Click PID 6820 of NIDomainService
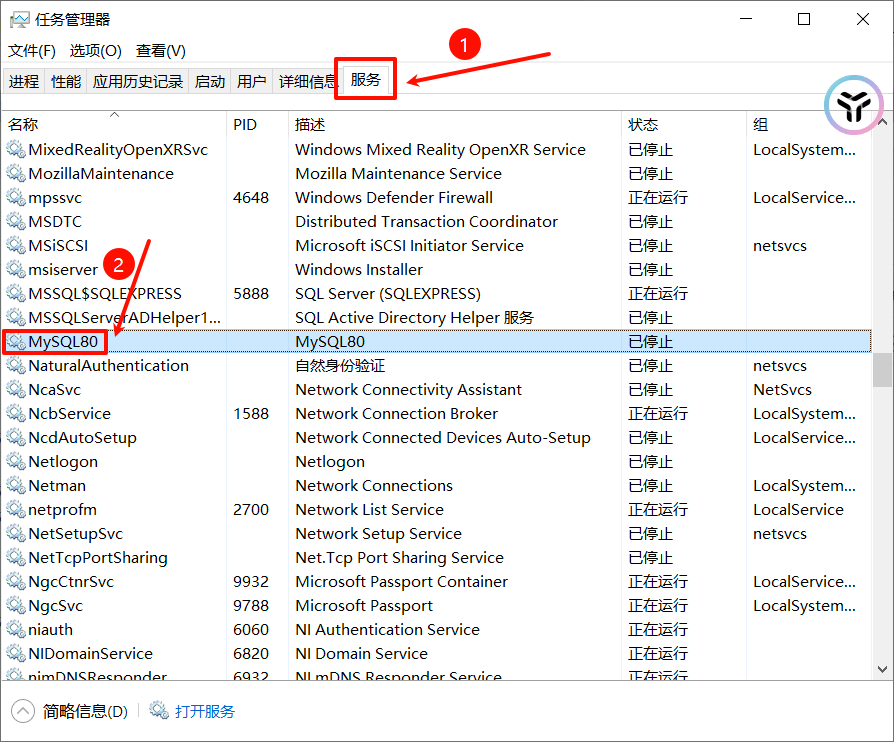 [251, 654]
